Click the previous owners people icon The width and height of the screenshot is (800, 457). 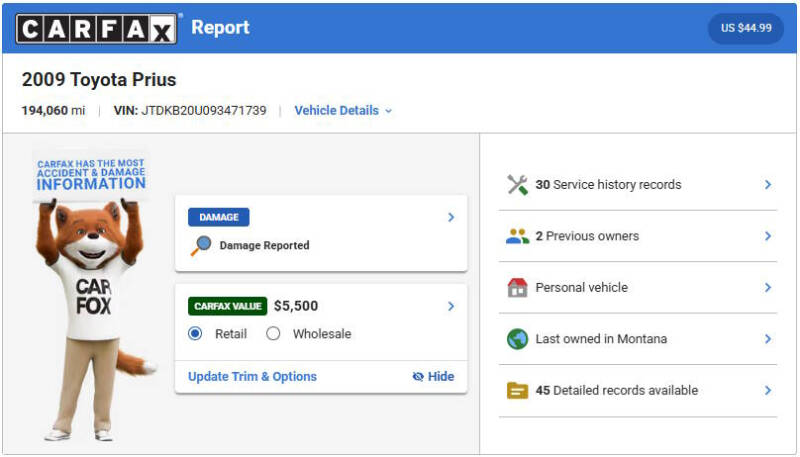tap(517, 236)
